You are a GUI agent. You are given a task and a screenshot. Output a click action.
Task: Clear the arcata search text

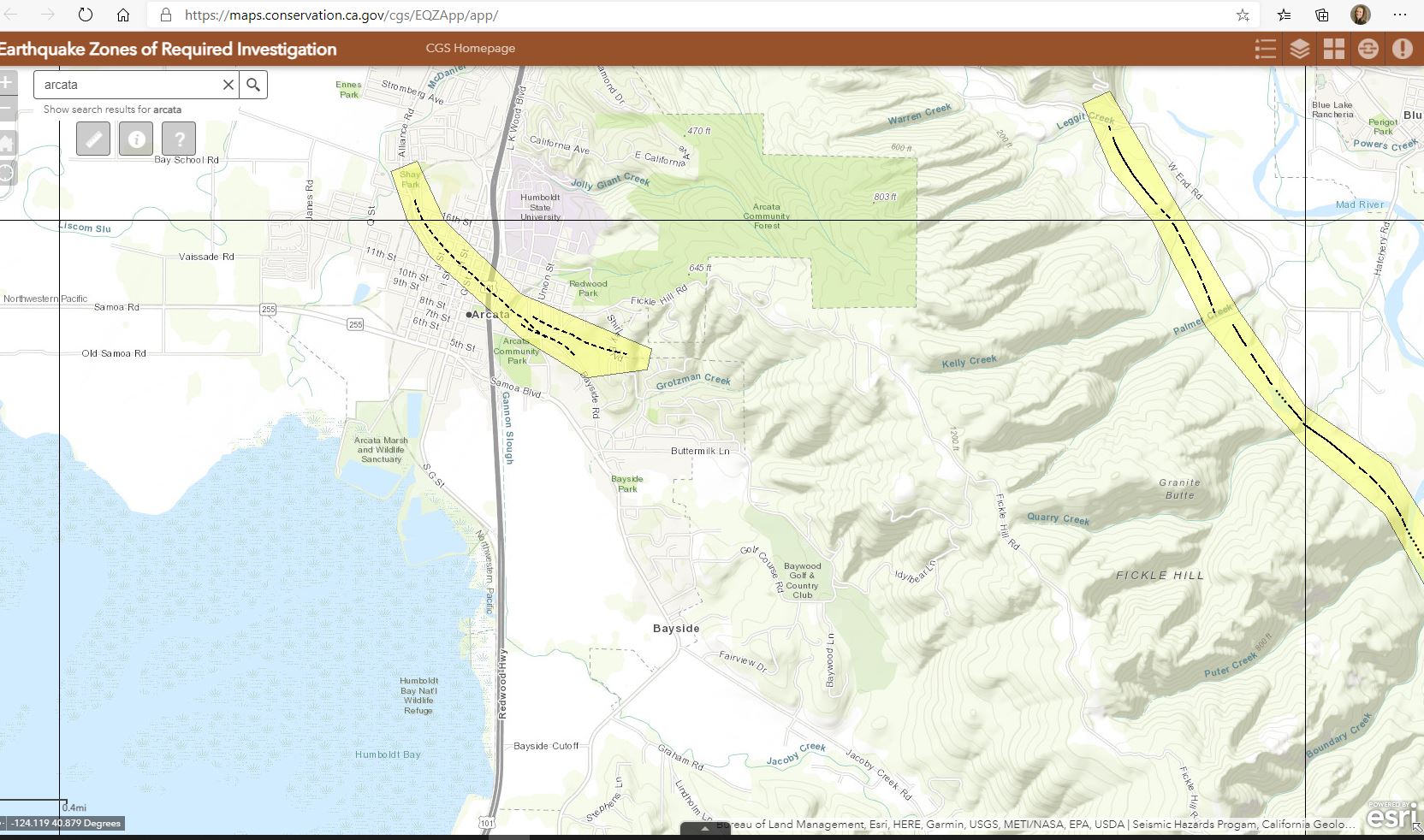pyautogui.click(x=228, y=85)
